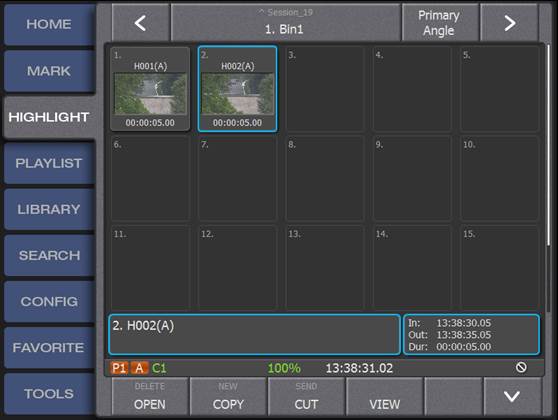Click the CUT button

pos(306,397)
